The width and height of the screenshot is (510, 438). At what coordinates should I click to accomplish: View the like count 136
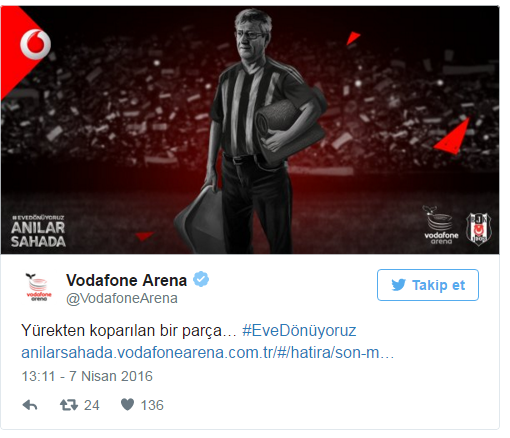152,405
